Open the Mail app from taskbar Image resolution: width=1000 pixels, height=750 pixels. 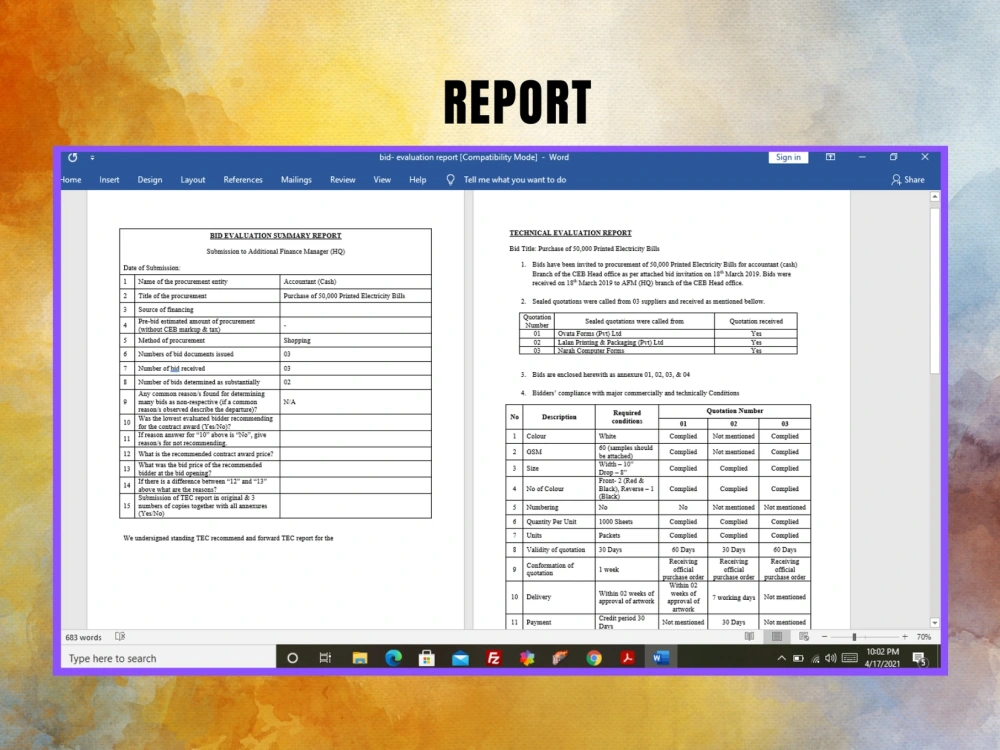pyautogui.click(x=460, y=658)
